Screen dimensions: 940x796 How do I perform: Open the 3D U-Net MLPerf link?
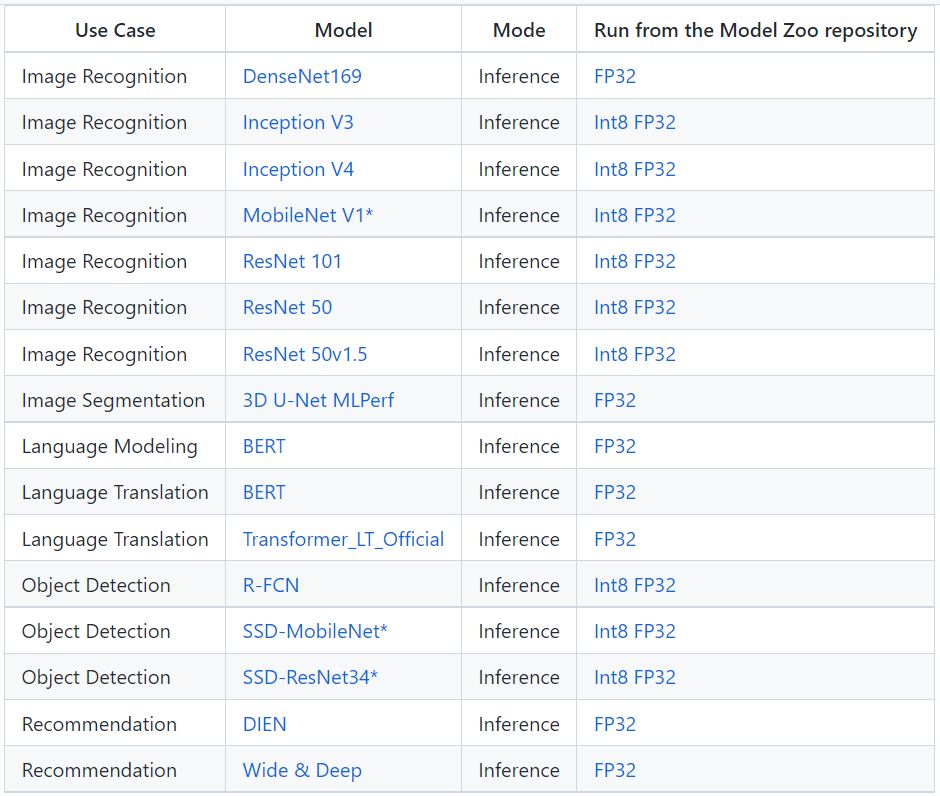click(318, 400)
